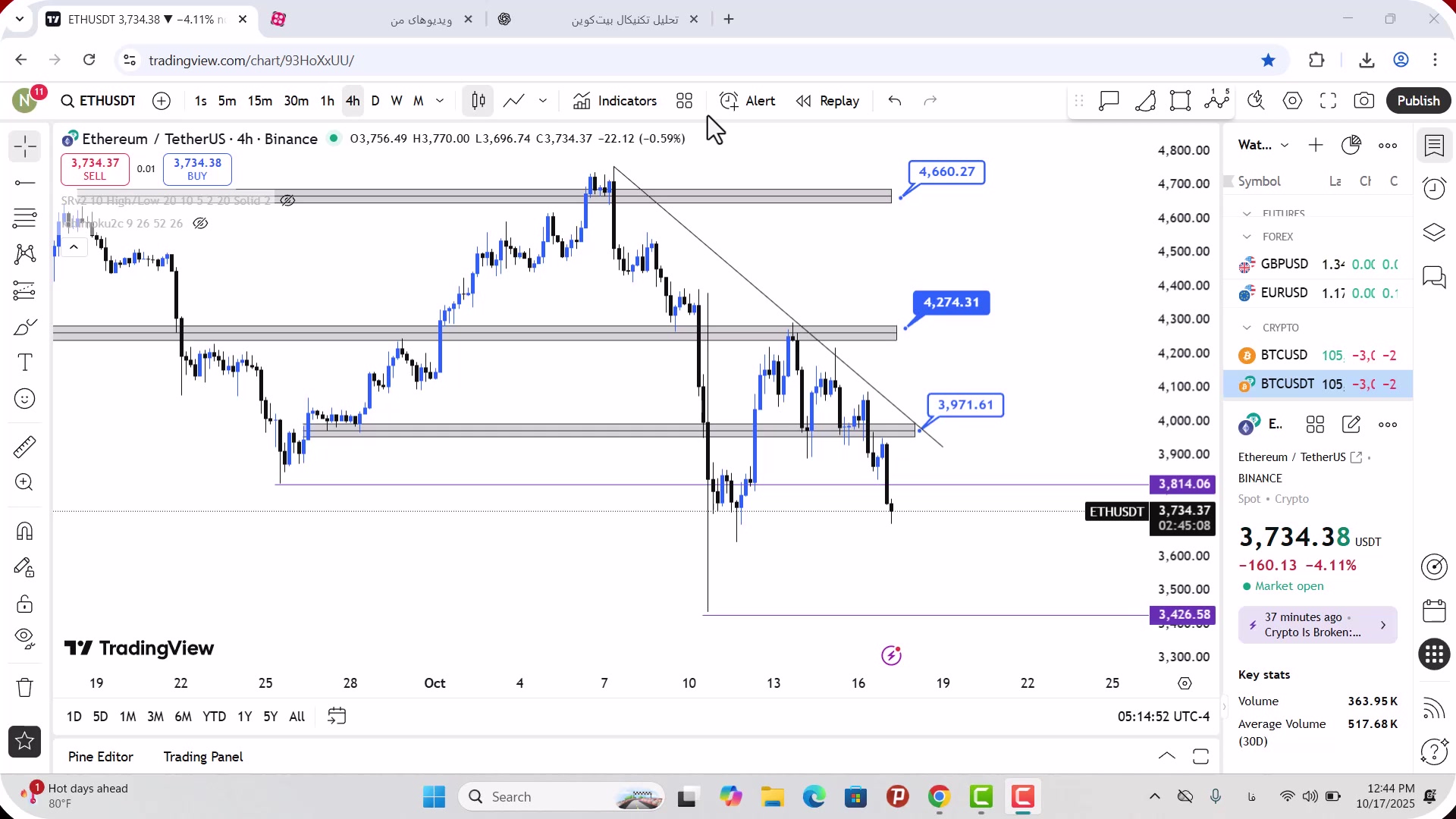Select the crosshair cursor tool
The width and height of the screenshot is (1456, 819).
pos(24,146)
